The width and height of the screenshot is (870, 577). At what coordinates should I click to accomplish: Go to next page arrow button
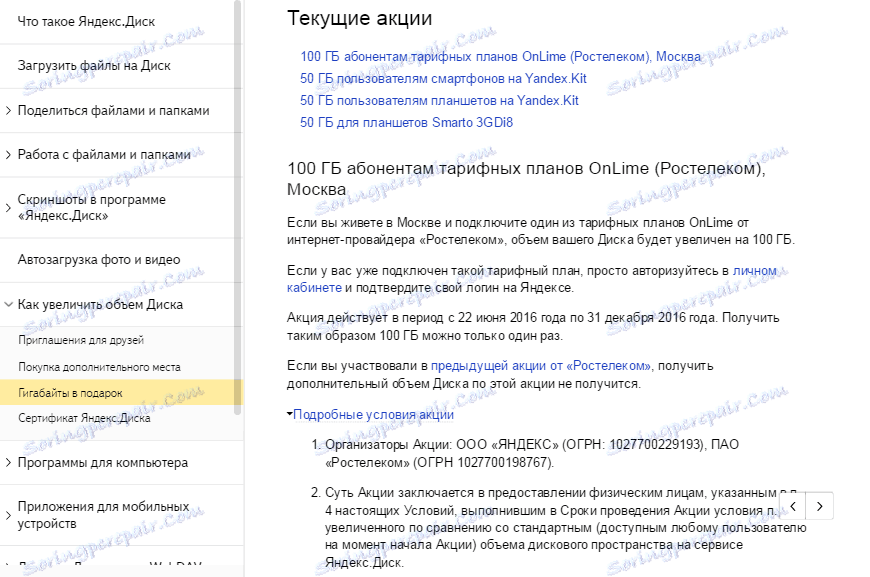820,506
